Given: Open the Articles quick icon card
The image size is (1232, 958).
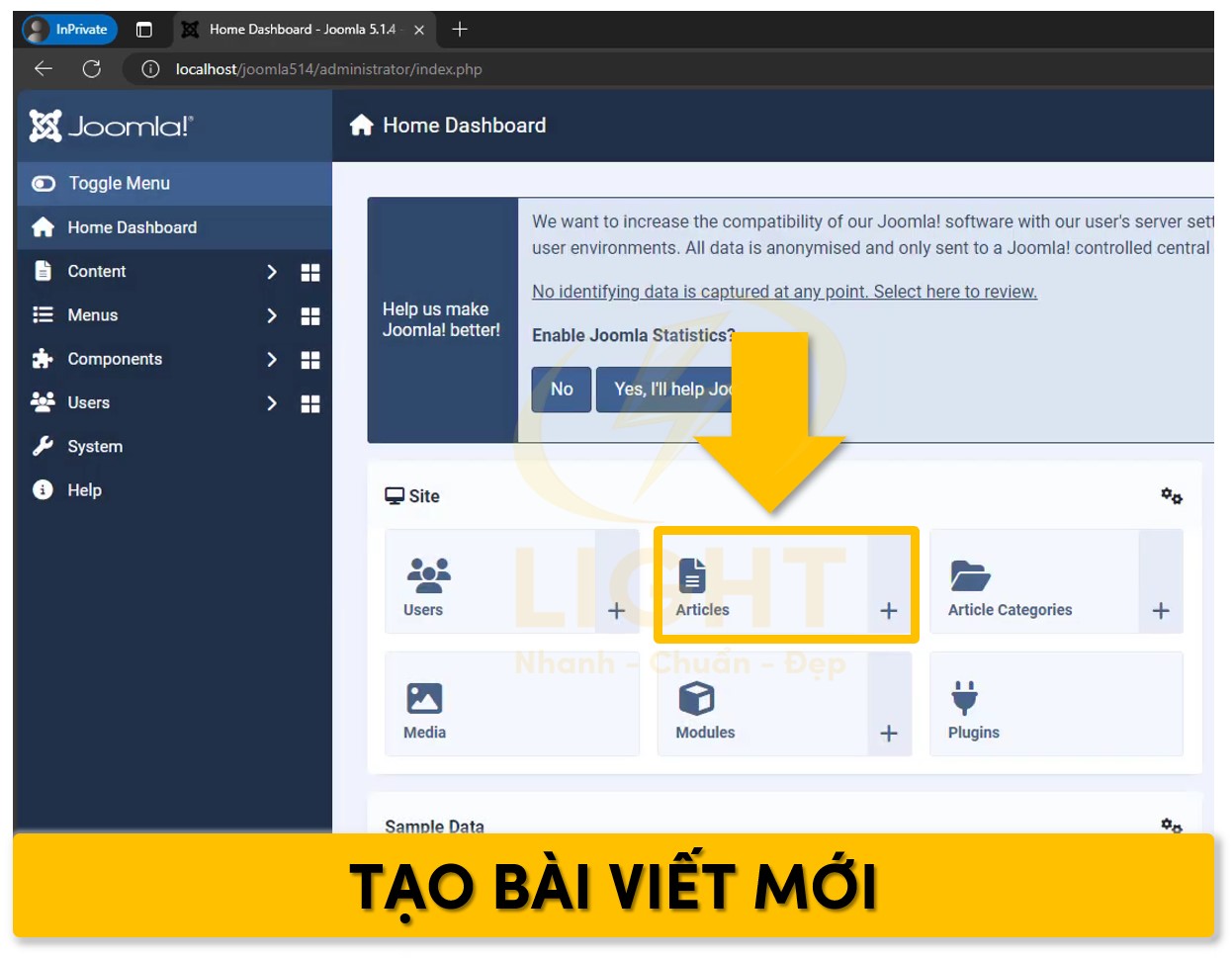Looking at the screenshot, I should click(x=763, y=581).
